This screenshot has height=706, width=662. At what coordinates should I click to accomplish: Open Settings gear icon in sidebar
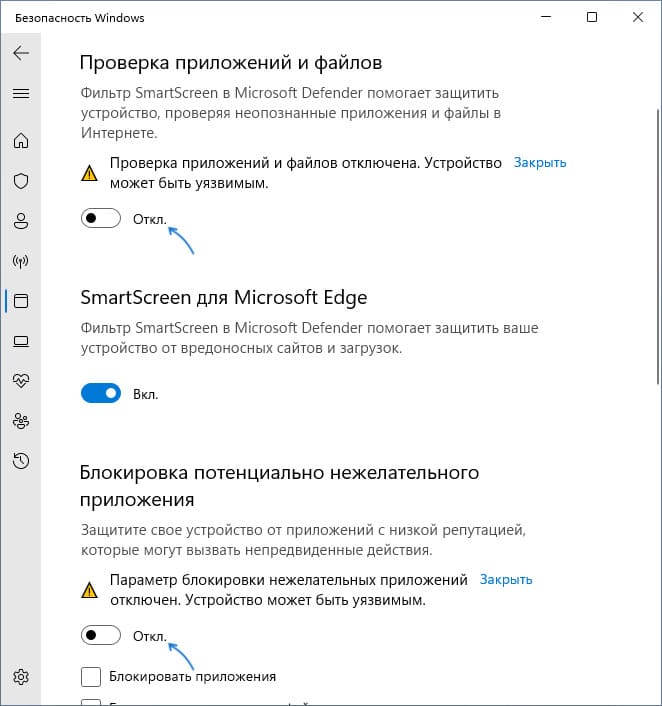point(21,676)
